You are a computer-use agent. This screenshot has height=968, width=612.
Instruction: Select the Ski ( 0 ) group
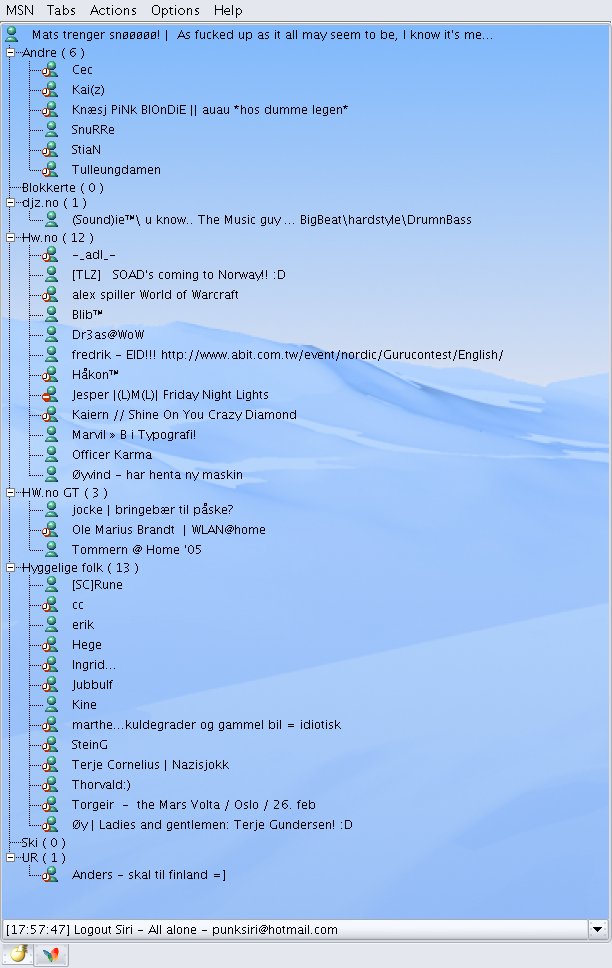[x=43, y=843]
